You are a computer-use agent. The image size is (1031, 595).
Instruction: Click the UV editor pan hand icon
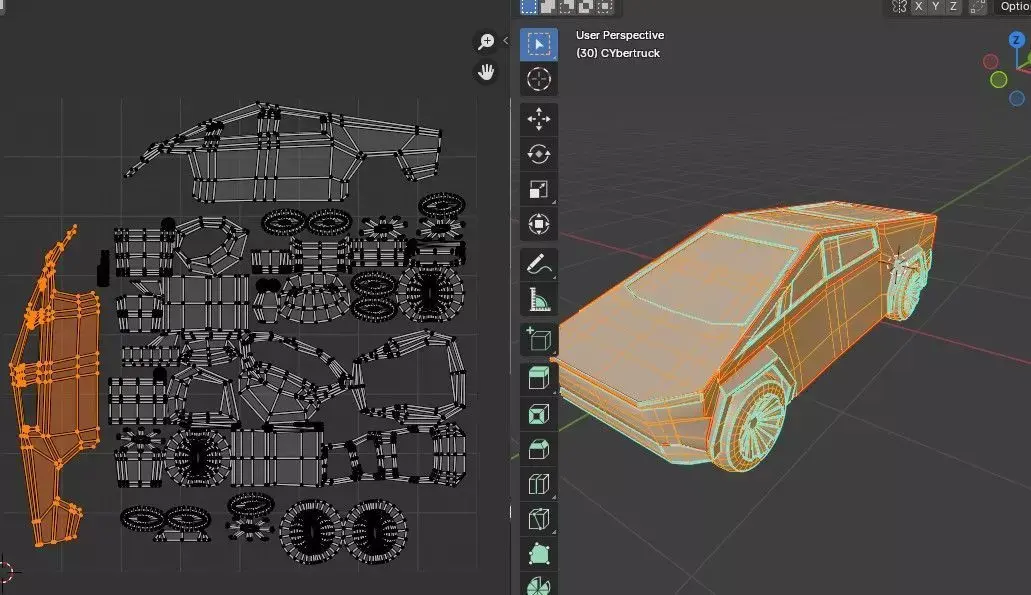tap(486, 72)
